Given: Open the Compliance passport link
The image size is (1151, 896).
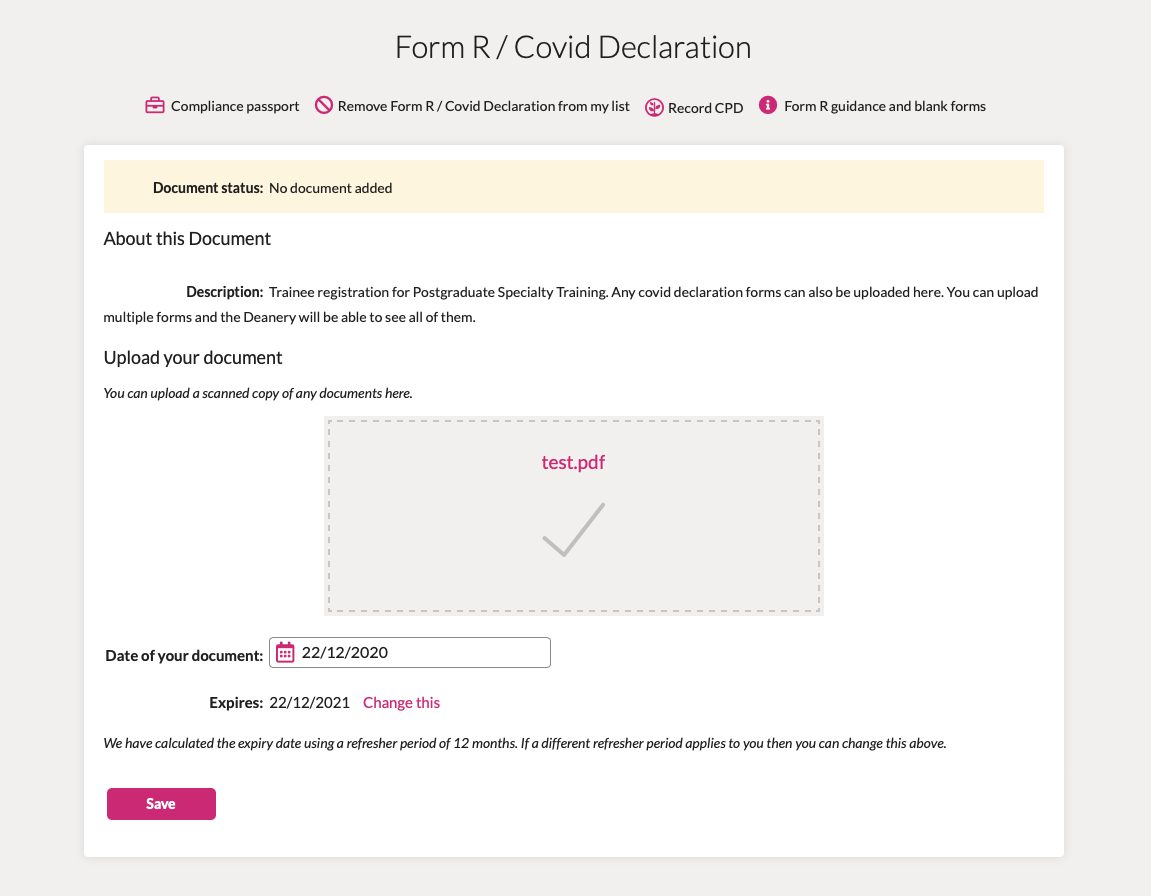Looking at the screenshot, I should (x=235, y=106).
